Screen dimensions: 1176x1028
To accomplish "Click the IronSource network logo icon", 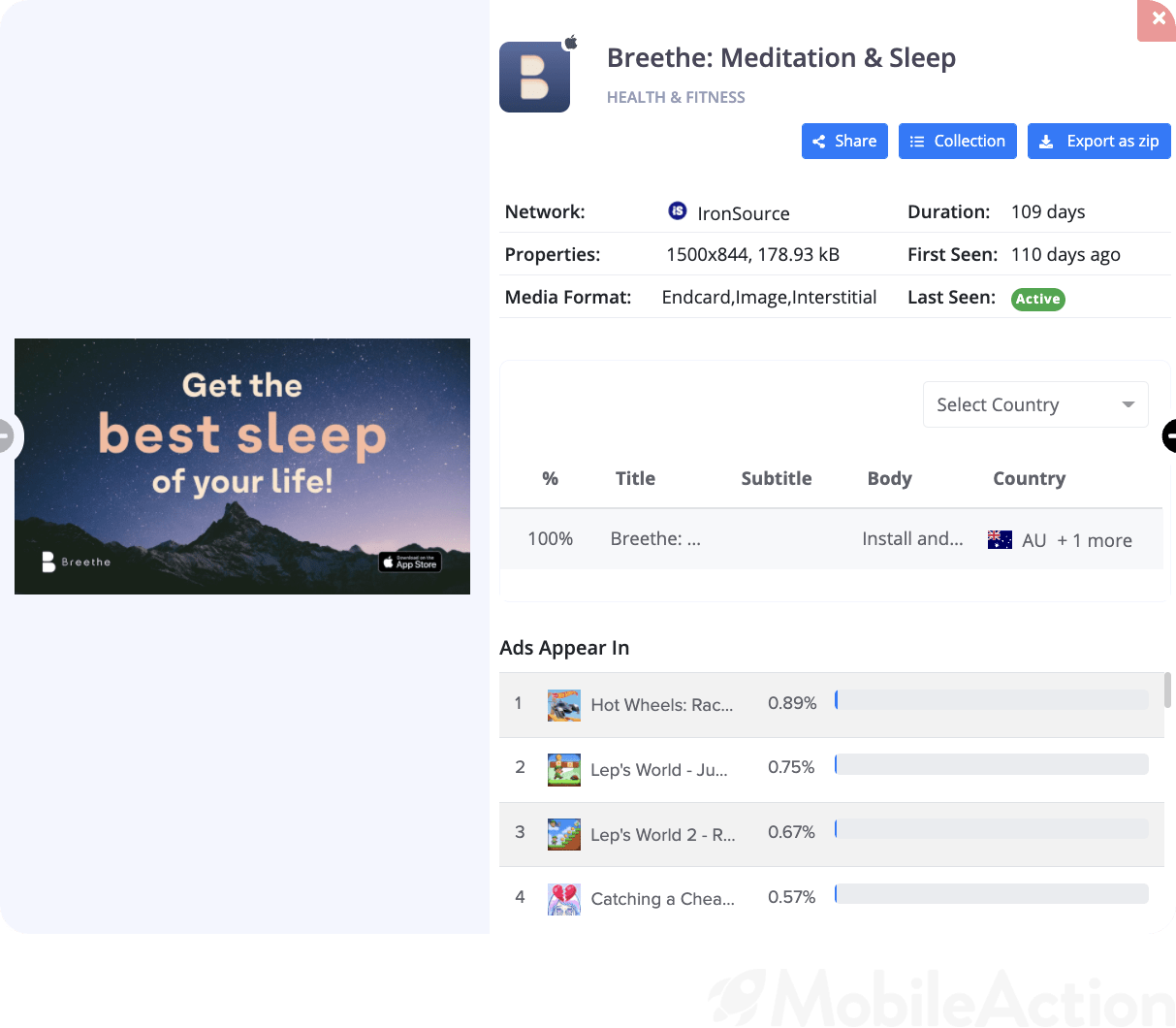I will pos(678,210).
